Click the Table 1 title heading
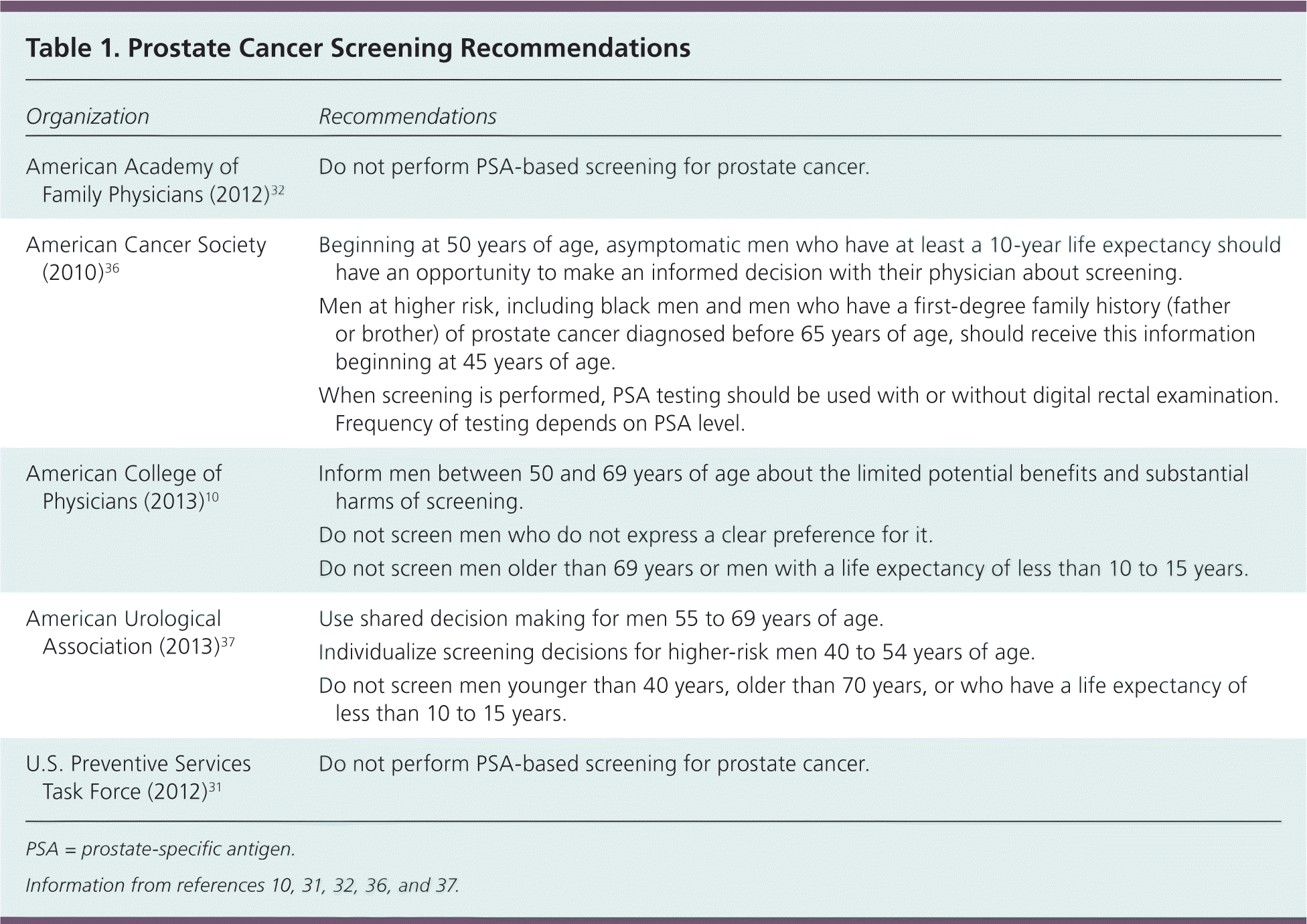Viewport: 1307px width, 924px height. coord(358,48)
